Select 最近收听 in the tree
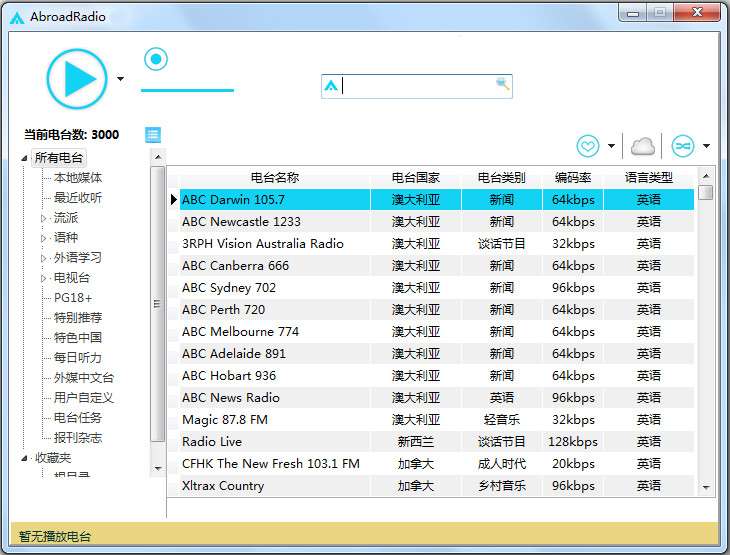 pos(78,197)
